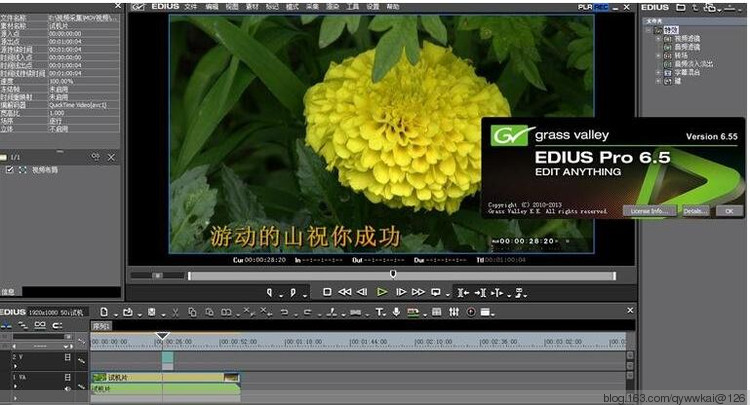Click the player position slider handle
The image size is (750, 405).
coord(393,274)
